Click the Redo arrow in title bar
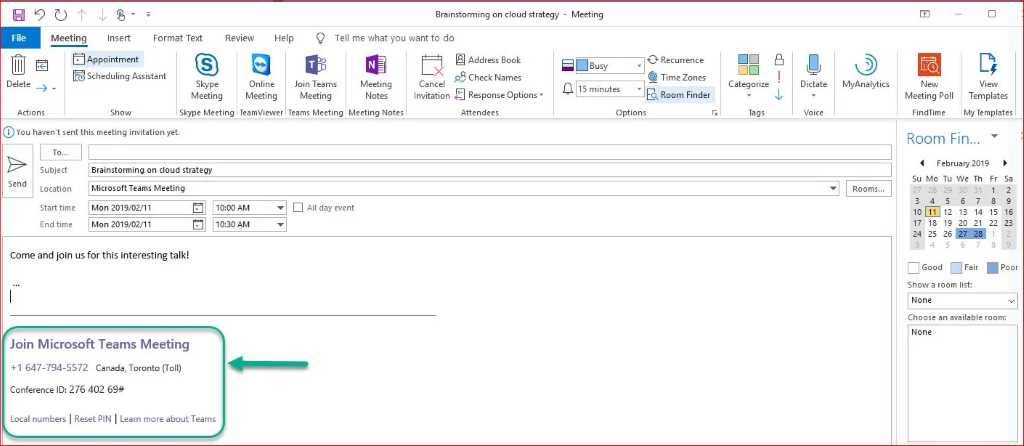The width and height of the screenshot is (1024, 446). pos(61,14)
